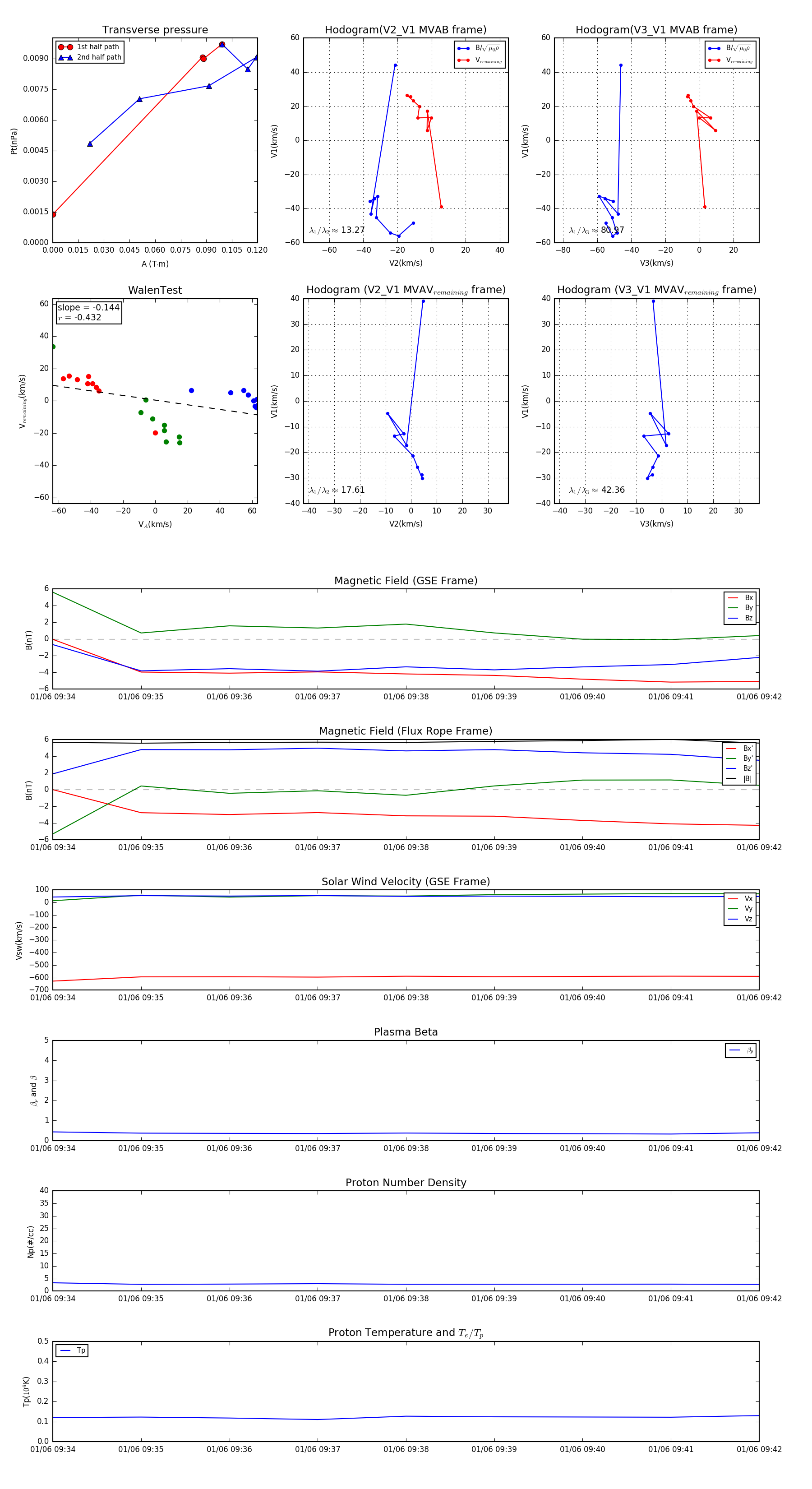The height and width of the screenshot is (1489, 812).
Task: Click the "Vsw(km/s)" y-axis label
Action: 19,940
